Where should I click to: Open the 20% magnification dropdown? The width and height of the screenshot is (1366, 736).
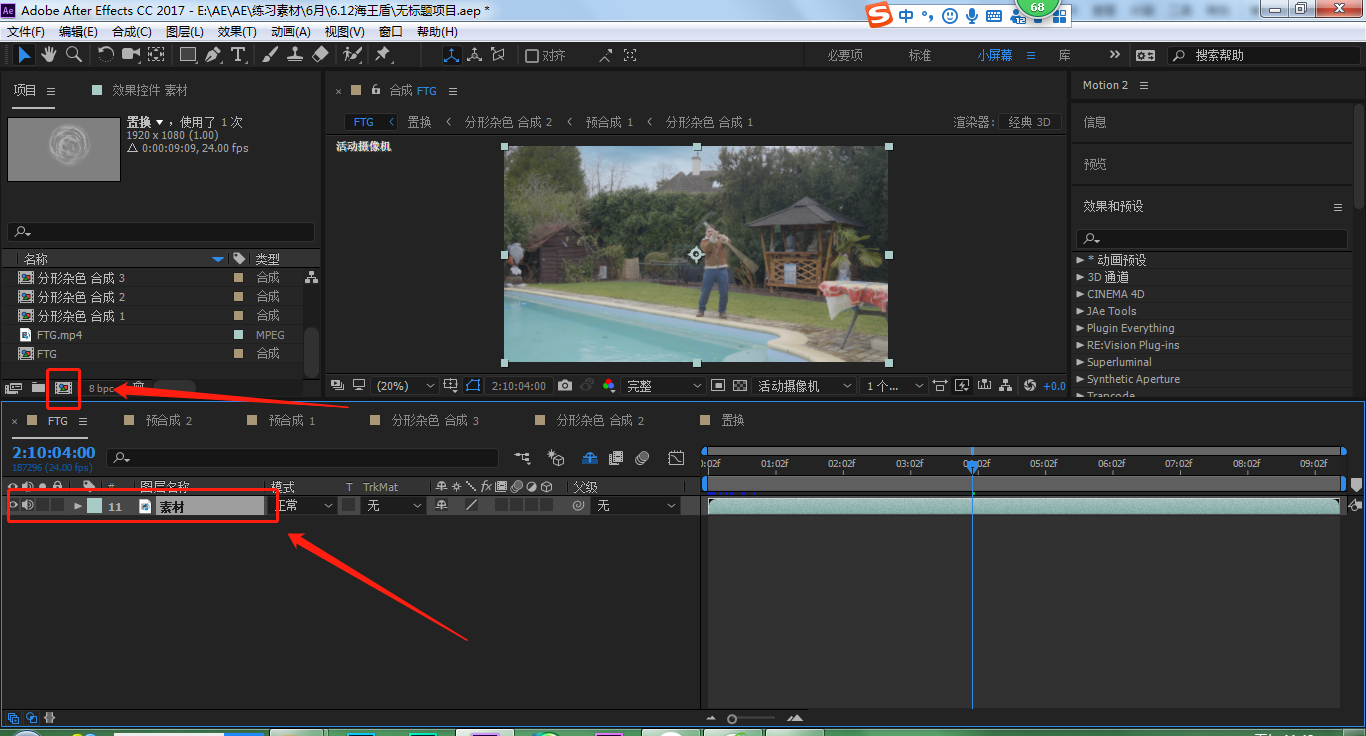(405, 386)
